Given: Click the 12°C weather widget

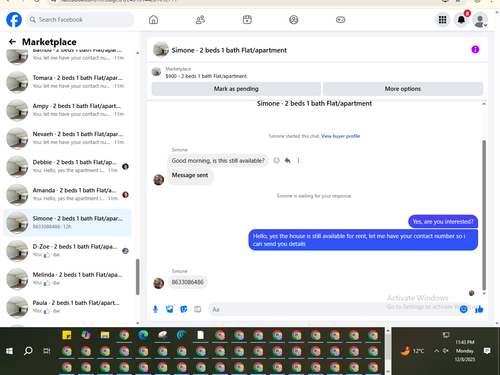Looking at the screenshot, I should [x=413, y=351].
